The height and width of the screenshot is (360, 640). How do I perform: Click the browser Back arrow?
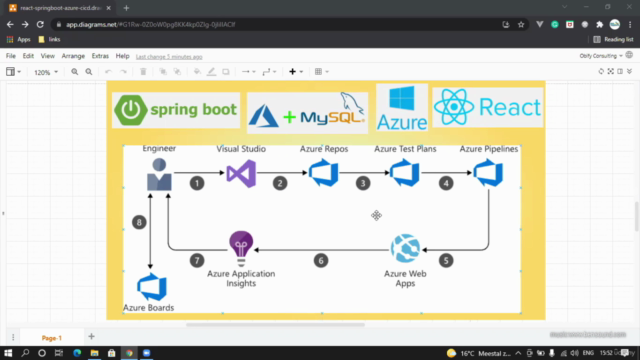[10, 24]
